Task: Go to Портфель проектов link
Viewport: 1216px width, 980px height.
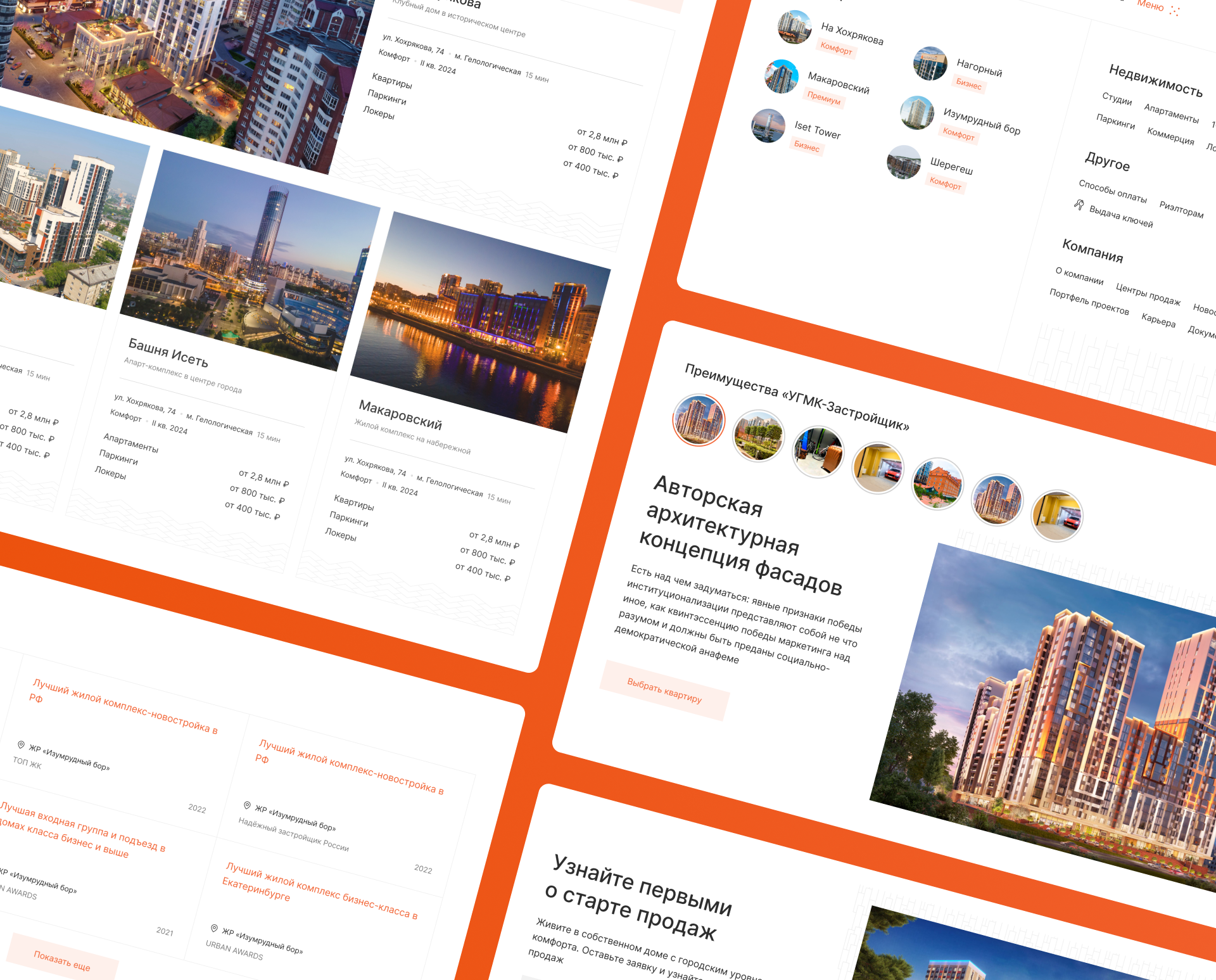Action: pos(1089,302)
